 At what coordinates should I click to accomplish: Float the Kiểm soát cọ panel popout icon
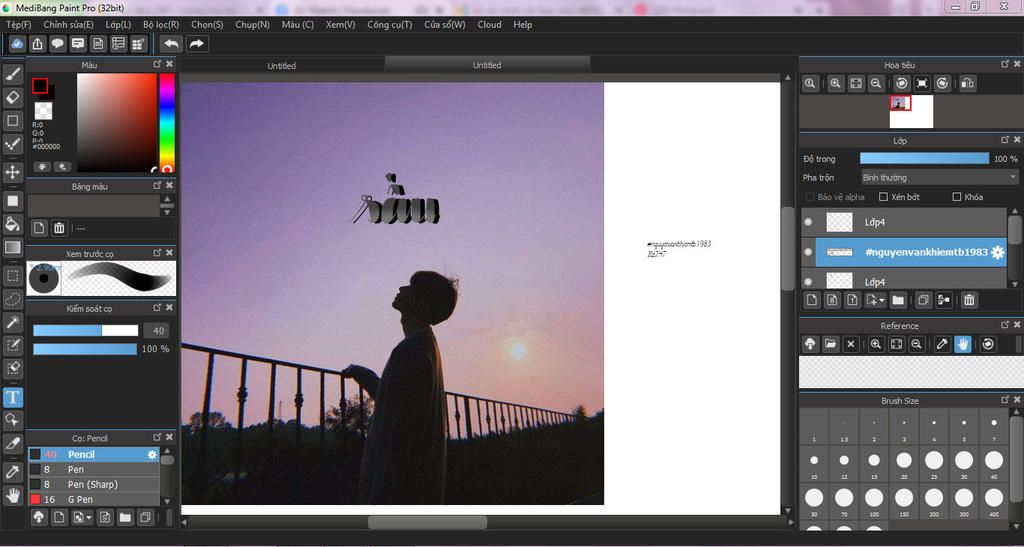coord(157,307)
